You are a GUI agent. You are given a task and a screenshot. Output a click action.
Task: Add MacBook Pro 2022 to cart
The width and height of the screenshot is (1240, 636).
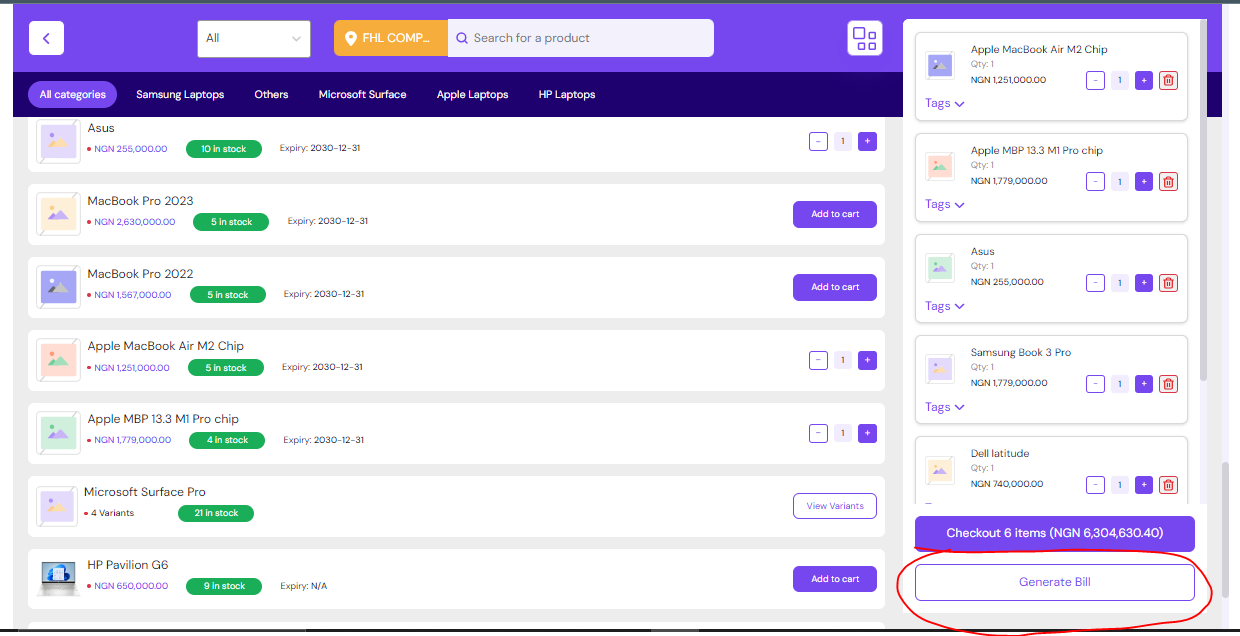tap(835, 287)
